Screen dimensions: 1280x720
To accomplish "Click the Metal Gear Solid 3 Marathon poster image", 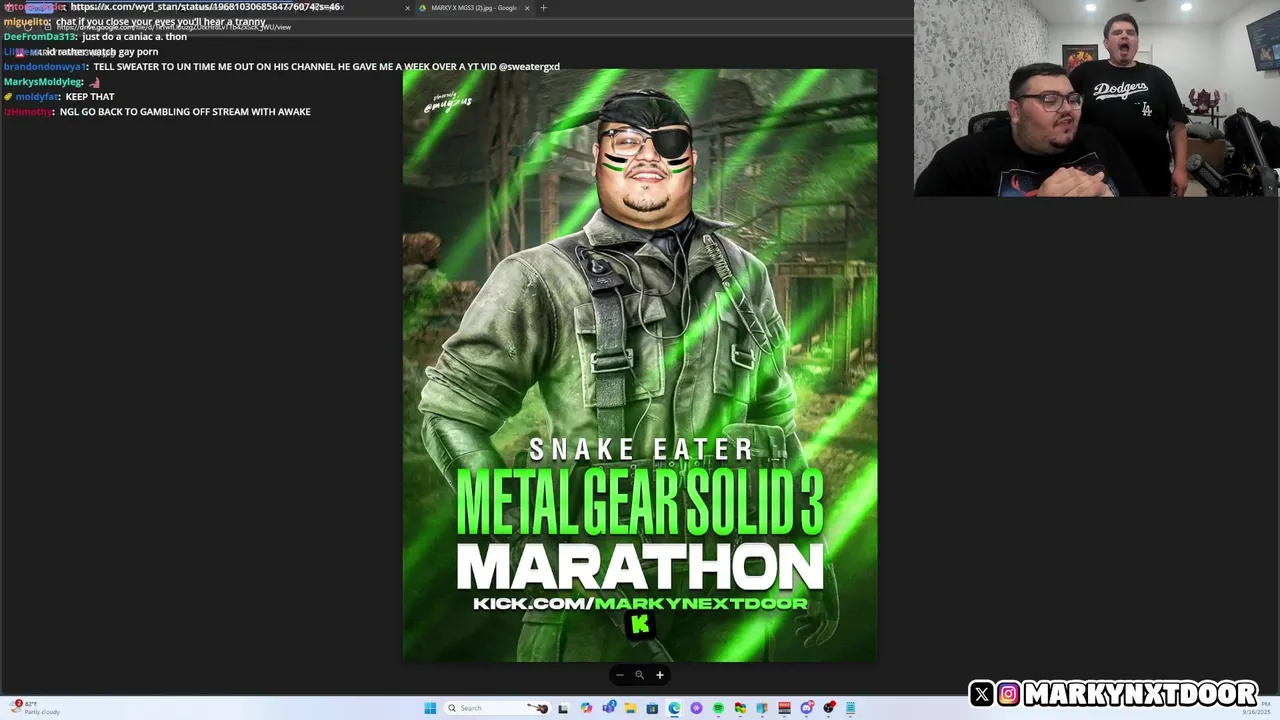I will [x=640, y=365].
